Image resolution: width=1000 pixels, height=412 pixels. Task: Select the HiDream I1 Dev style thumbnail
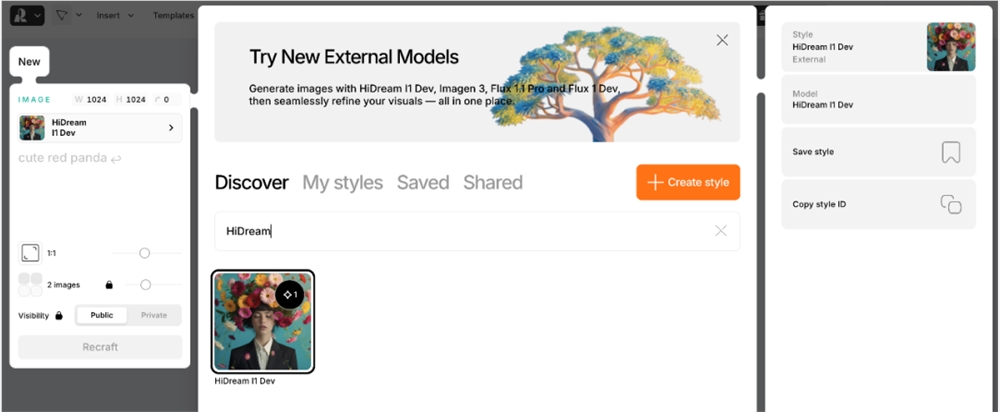click(x=263, y=321)
